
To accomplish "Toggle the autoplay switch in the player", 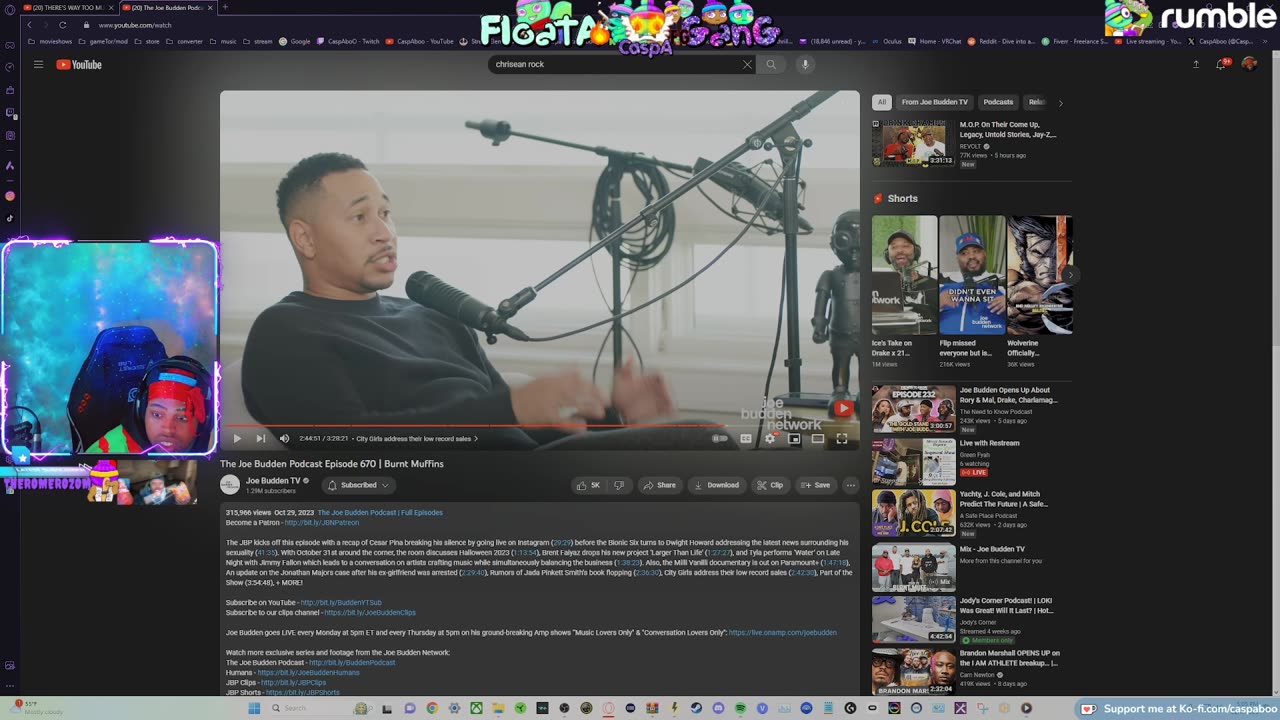I will click(x=720, y=438).
